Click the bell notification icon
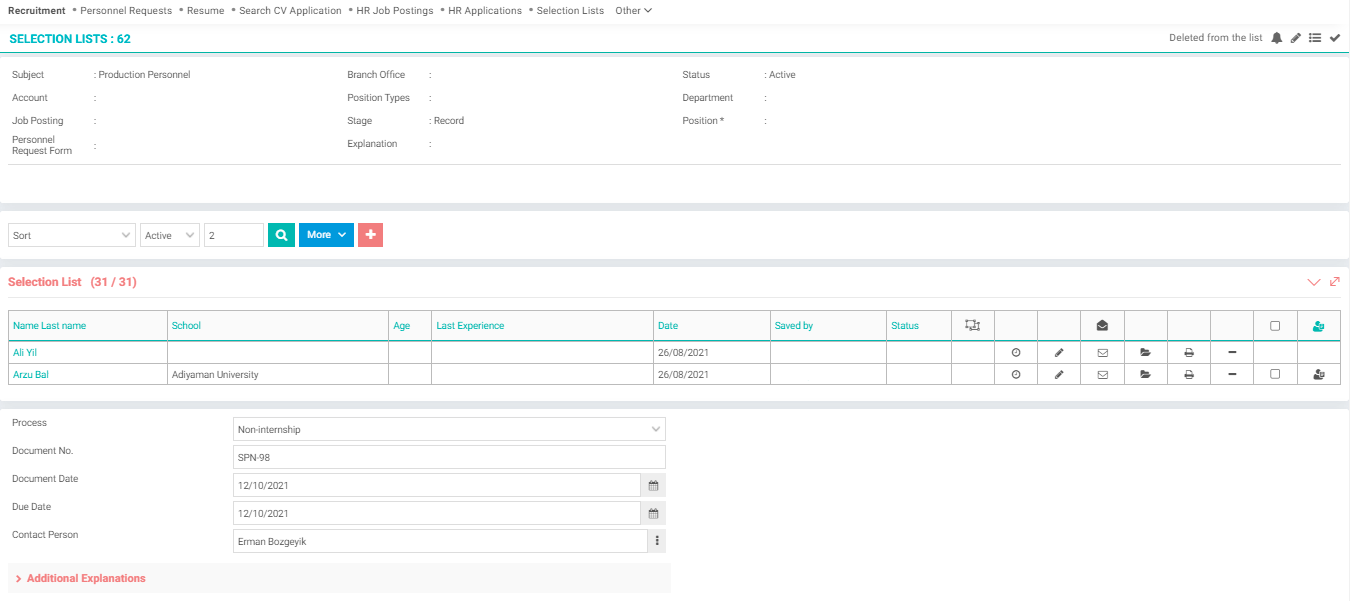The width and height of the screenshot is (1350, 601). tap(1277, 38)
